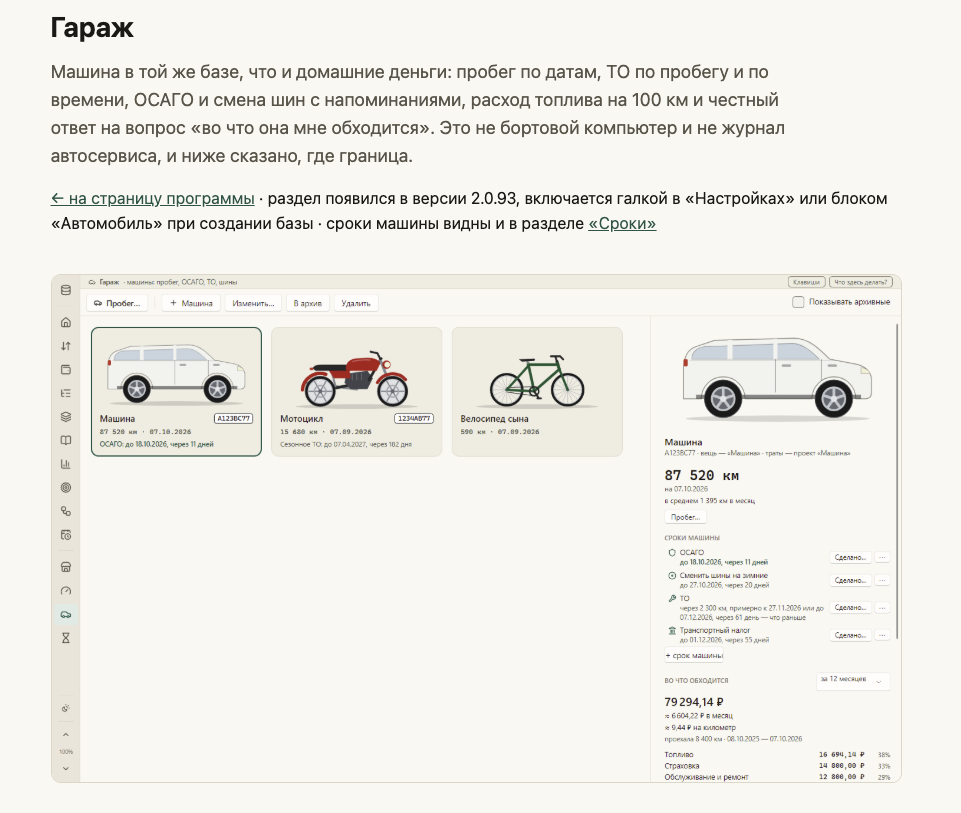Screen dimensions: 961x813
Task: Select the stacked layers sidebar icon
Action: coord(66,417)
